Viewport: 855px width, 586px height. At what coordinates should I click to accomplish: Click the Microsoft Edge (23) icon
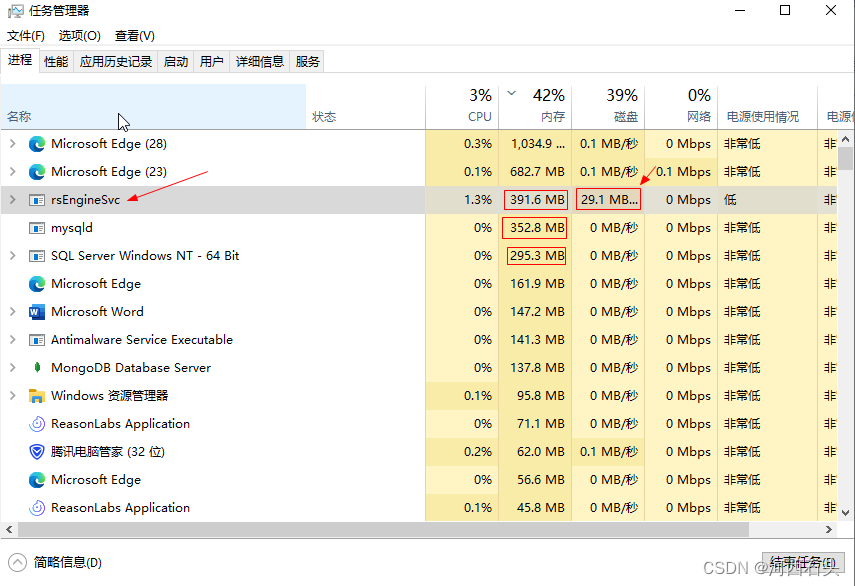[x=37, y=172]
